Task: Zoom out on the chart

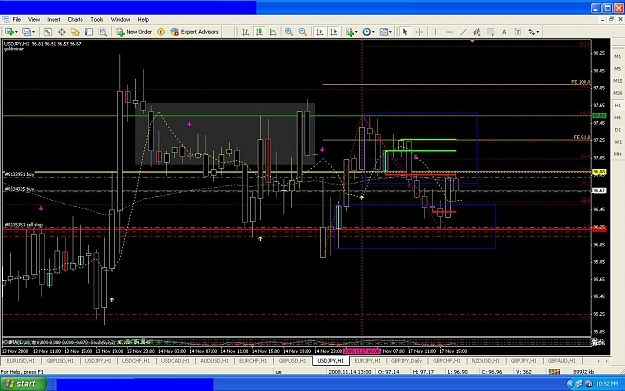Action: (x=303, y=32)
